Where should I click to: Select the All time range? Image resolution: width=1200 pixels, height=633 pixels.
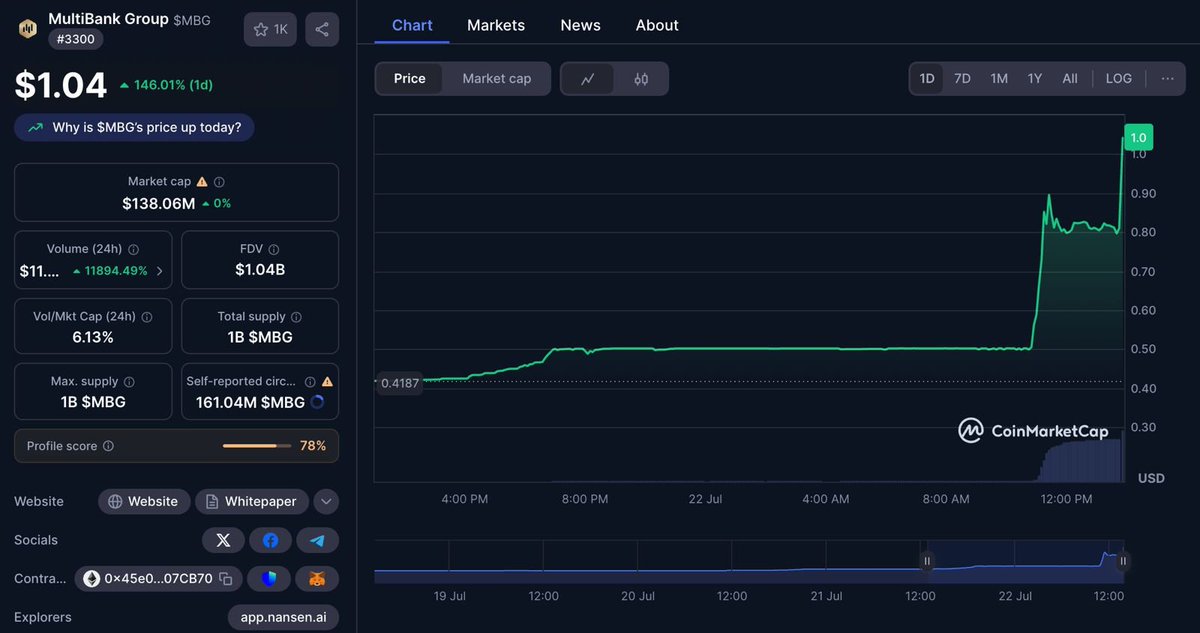click(1070, 78)
